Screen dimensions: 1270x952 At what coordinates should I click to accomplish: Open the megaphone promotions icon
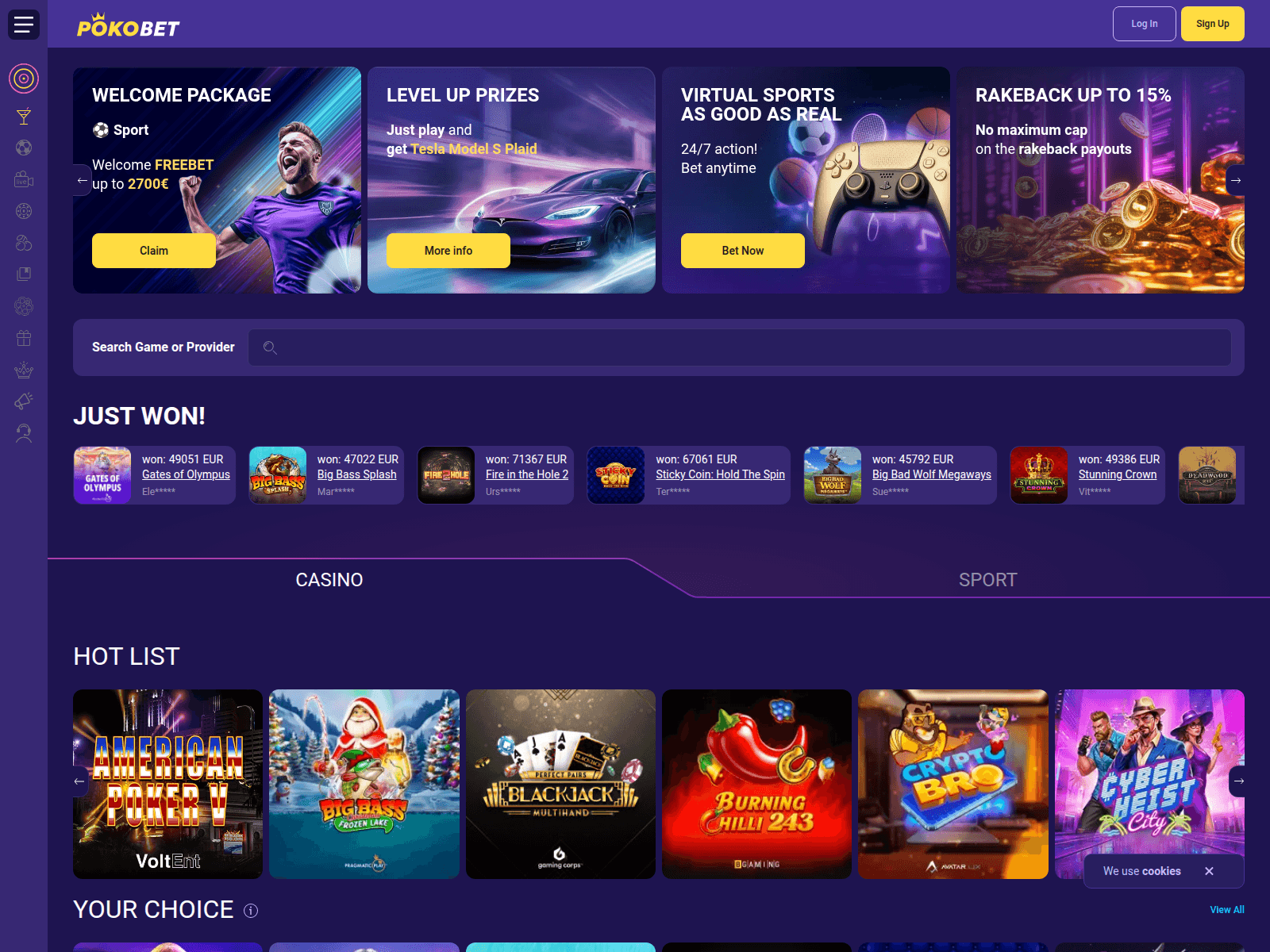[x=24, y=401]
